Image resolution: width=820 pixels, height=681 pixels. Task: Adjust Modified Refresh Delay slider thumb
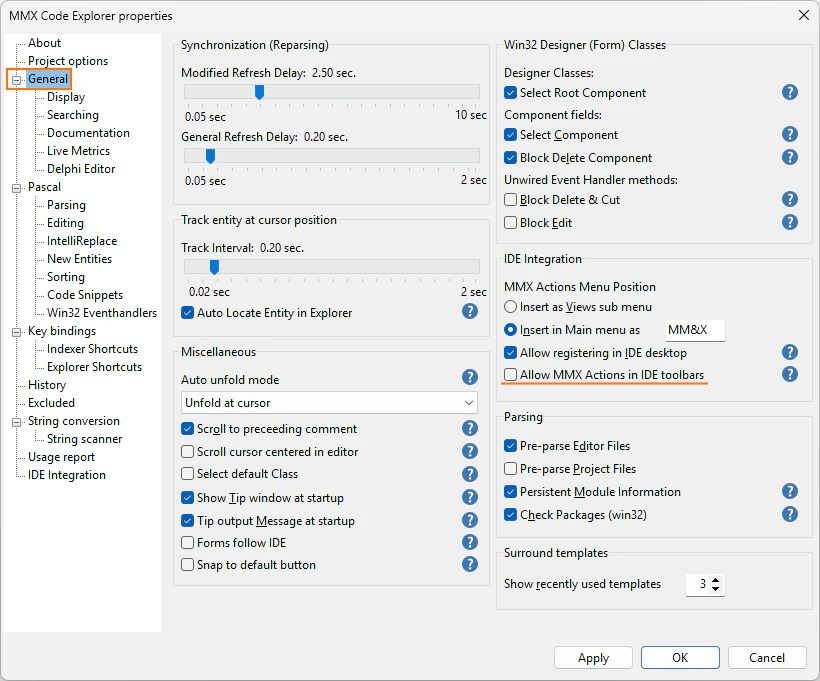(259, 93)
